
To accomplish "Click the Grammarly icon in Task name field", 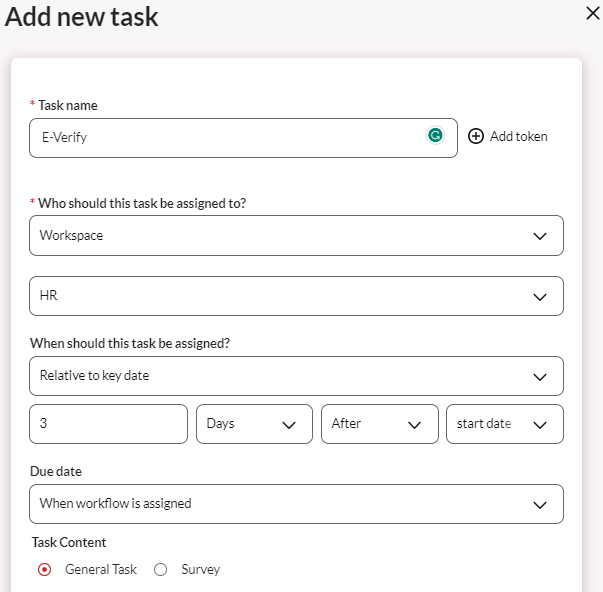I will point(435,135).
